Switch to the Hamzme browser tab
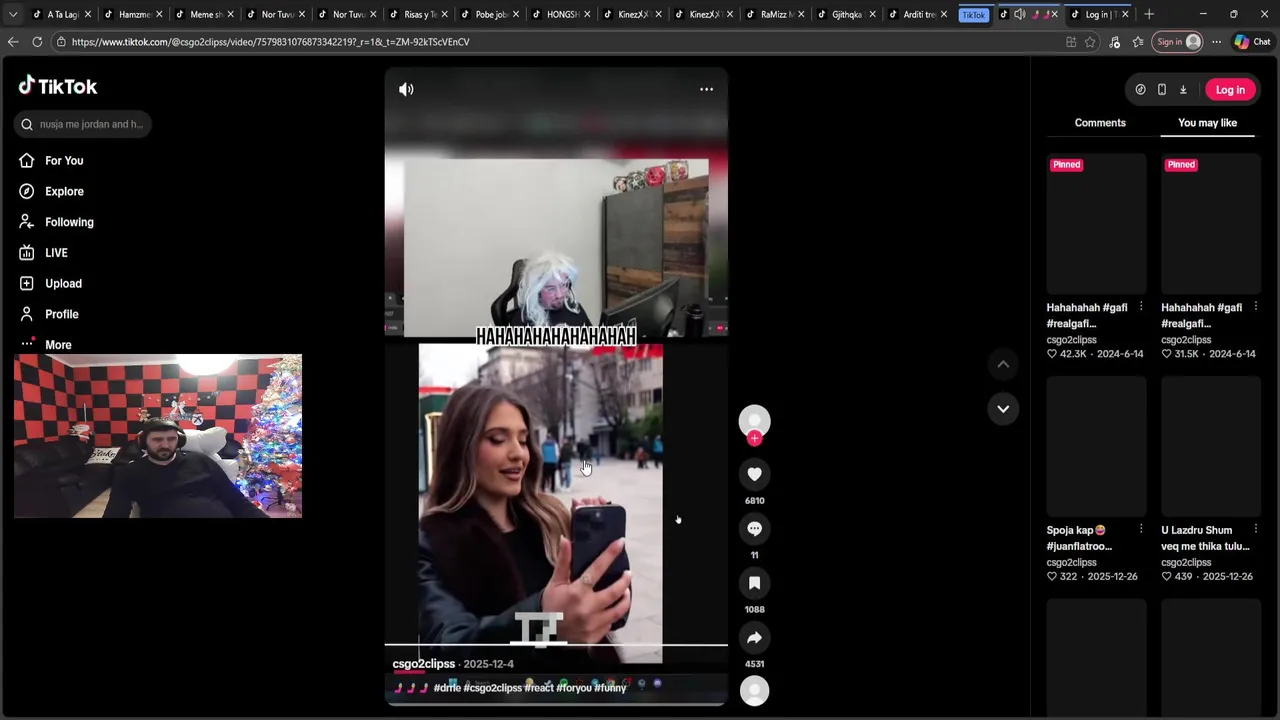Viewport: 1280px width, 720px height. tap(131, 14)
